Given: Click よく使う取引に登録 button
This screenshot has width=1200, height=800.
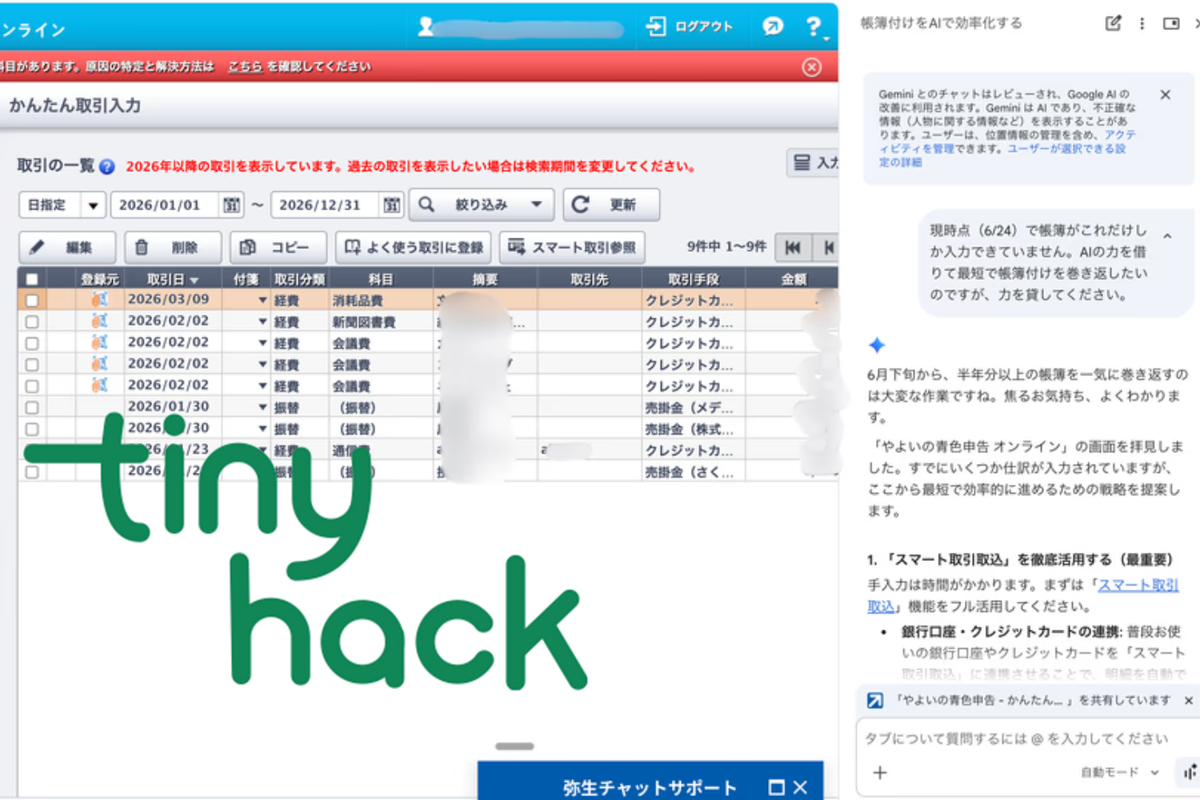Looking at the screenshot, I should pyautogui.click(x=413, y=247).
